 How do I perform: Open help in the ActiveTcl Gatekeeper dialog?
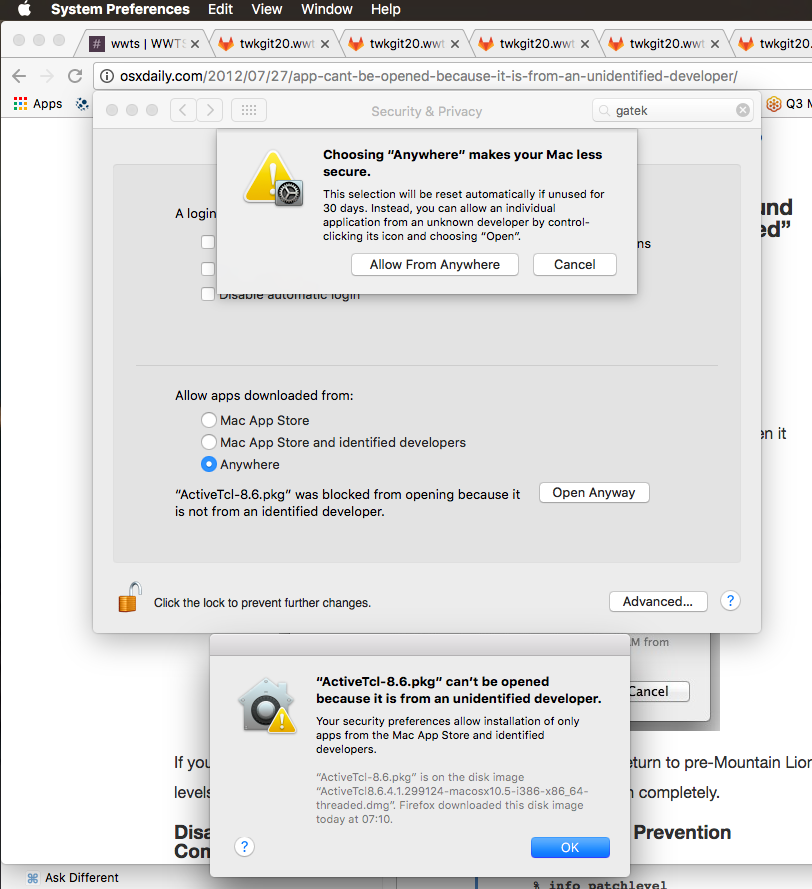[244, 847]
